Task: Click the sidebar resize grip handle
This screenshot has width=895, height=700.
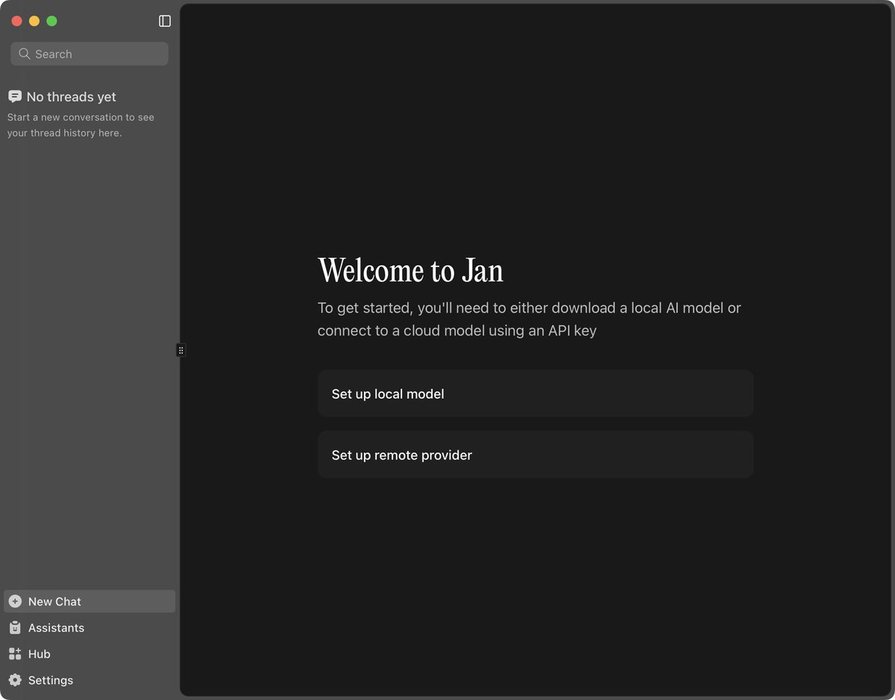Action: (180, 350)
